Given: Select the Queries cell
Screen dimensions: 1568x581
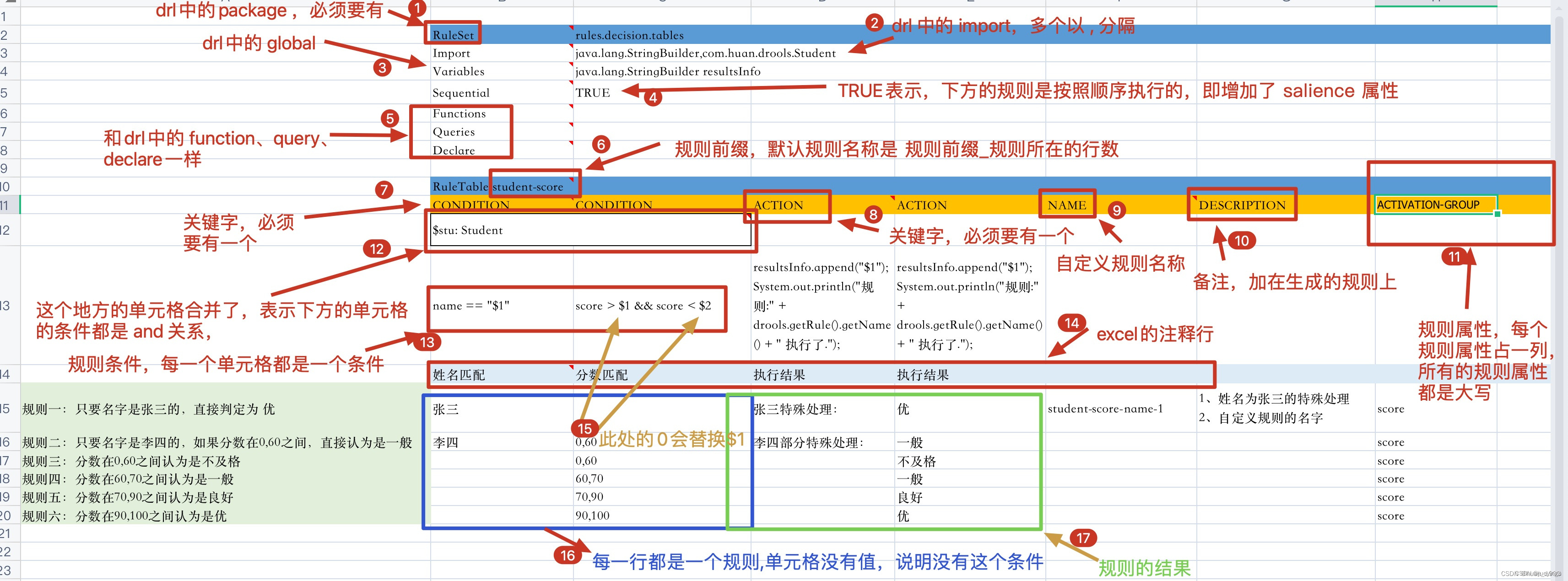Looking at the screenshot, I should [x=502, y=131].
